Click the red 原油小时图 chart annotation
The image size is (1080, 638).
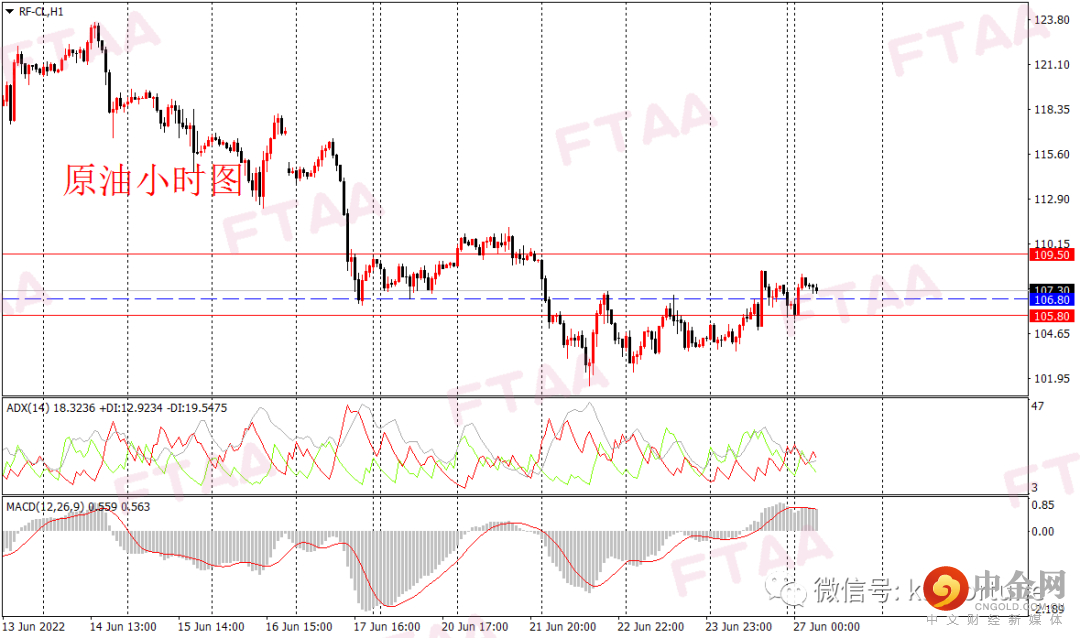coord(153,181)
